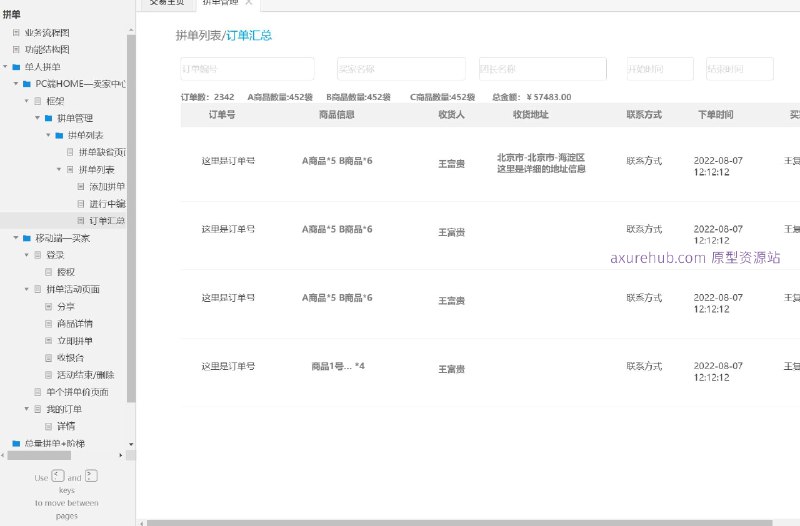Go to 拼单列表 in the breadcrumb

(x=198, y=35)
